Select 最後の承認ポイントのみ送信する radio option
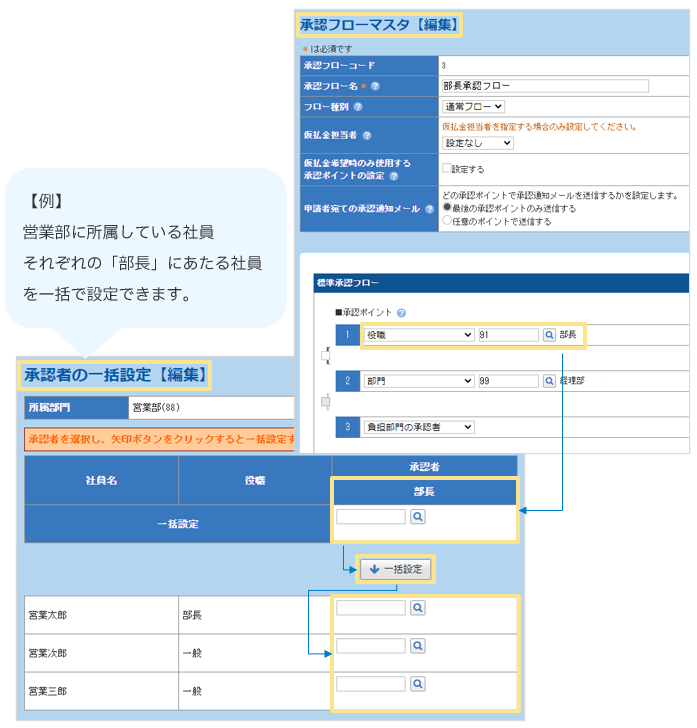Screen dimensions: 697x728 pos(447,208)
